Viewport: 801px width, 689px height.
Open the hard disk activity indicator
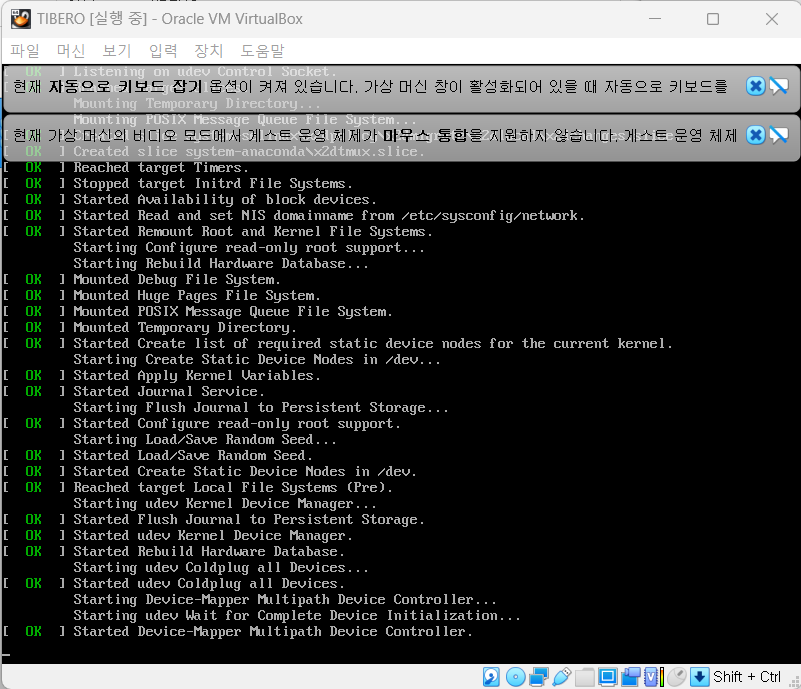(491, 677)
